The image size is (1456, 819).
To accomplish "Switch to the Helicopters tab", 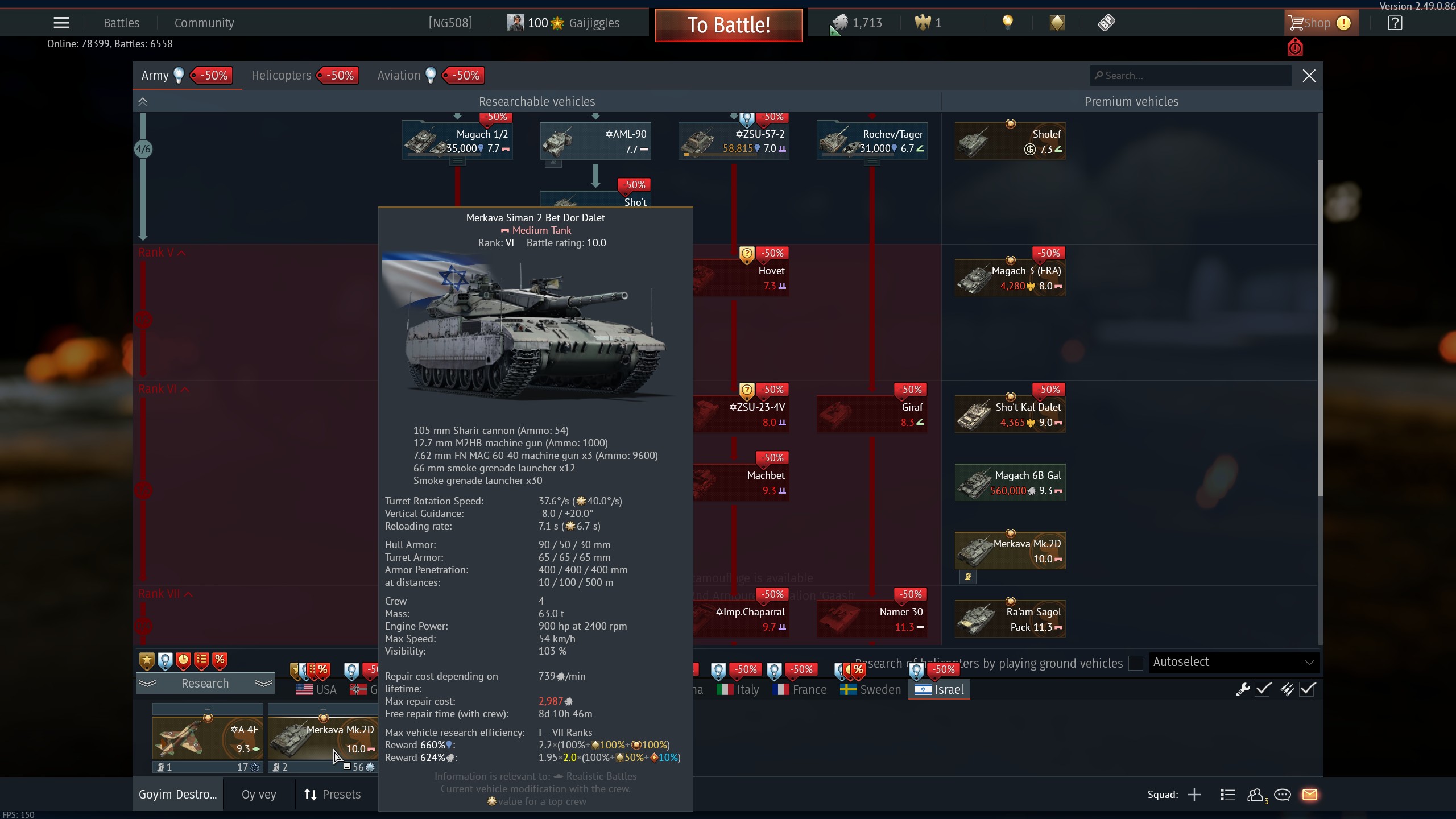I will (281, 76).
